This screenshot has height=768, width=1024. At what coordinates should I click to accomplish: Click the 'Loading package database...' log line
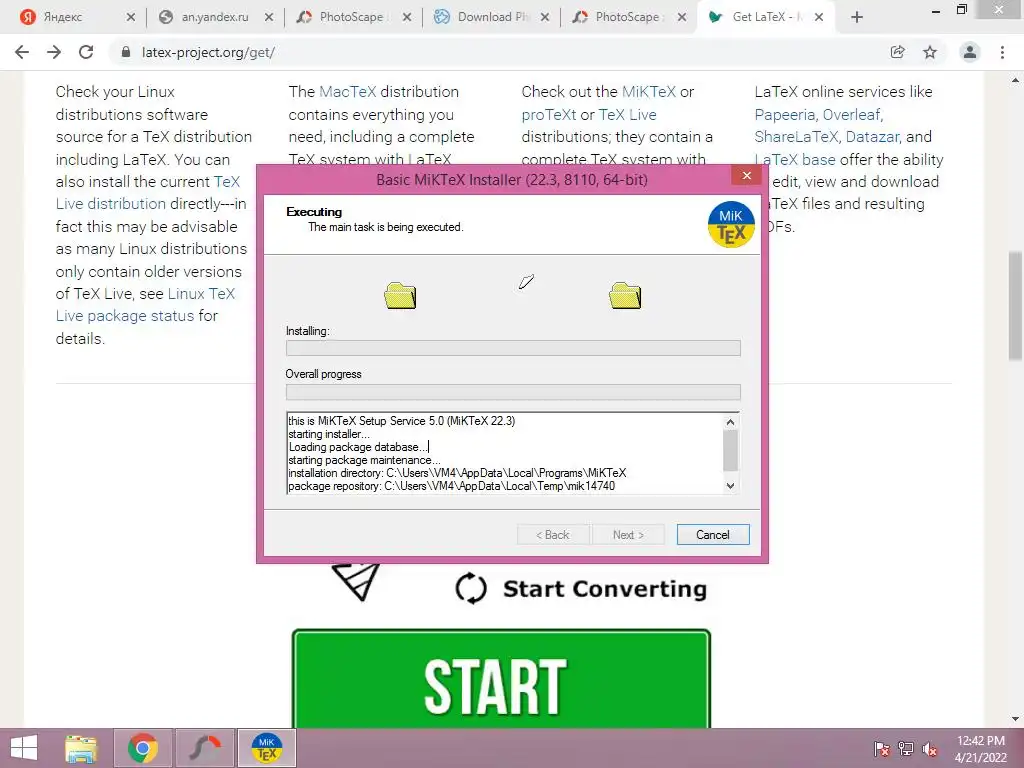358,447
